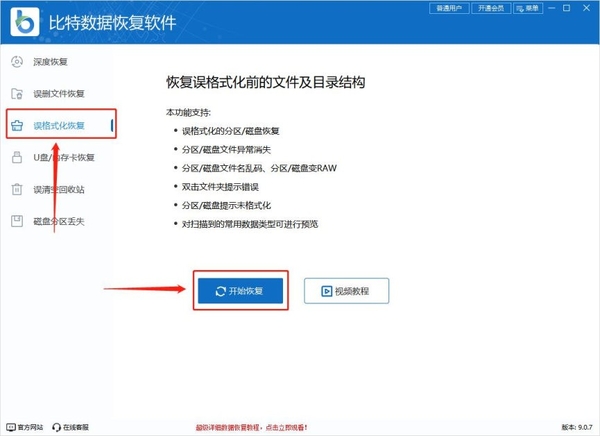Click the 开通会员 button

click(x=491, y=8)
